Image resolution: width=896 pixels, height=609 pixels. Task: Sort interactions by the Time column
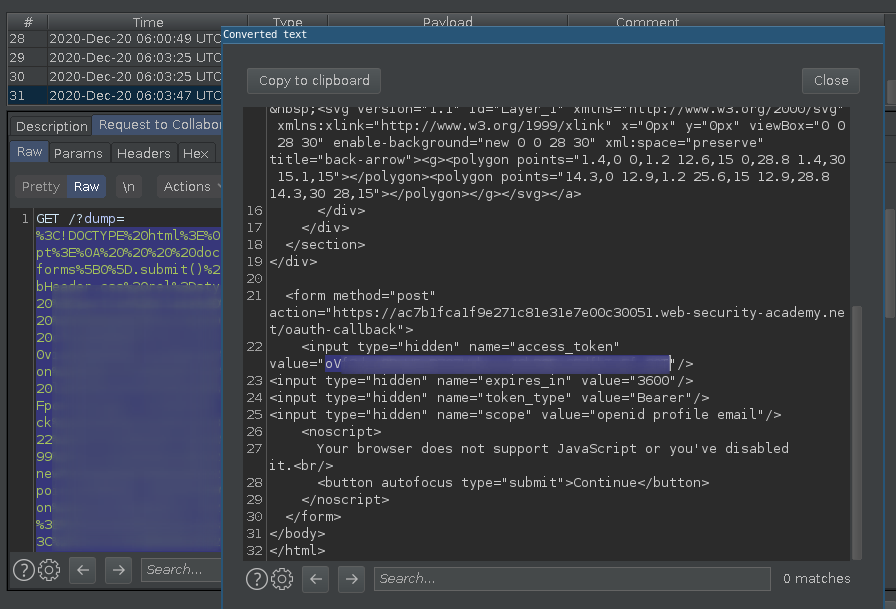148,22
